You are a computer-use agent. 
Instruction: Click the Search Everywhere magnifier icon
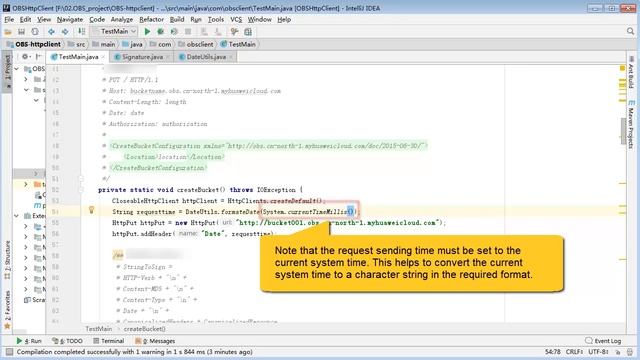(x=630, y=31)
